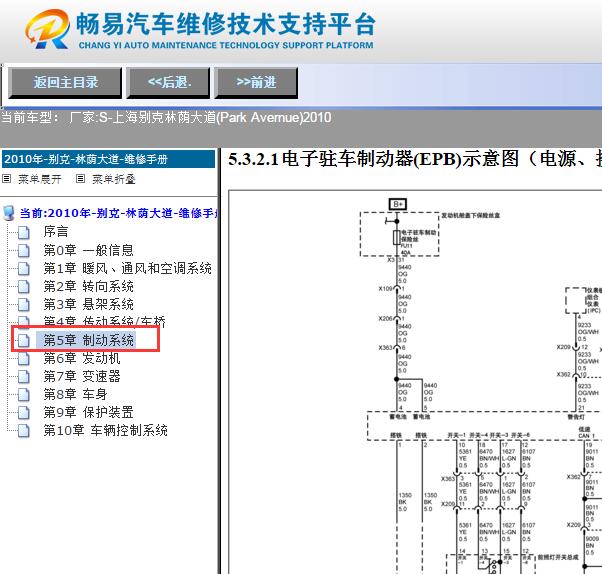Click the page icon next to 第1章

[x=23, y=268]
